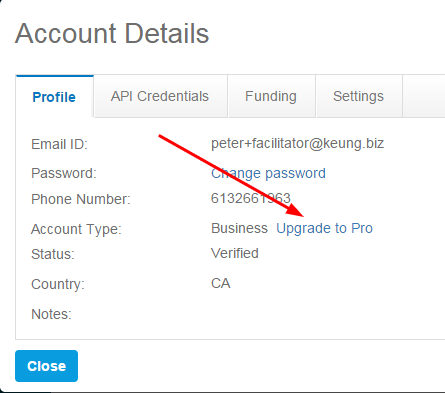
Task: Click the Account Type label
Action: (76, 229)
